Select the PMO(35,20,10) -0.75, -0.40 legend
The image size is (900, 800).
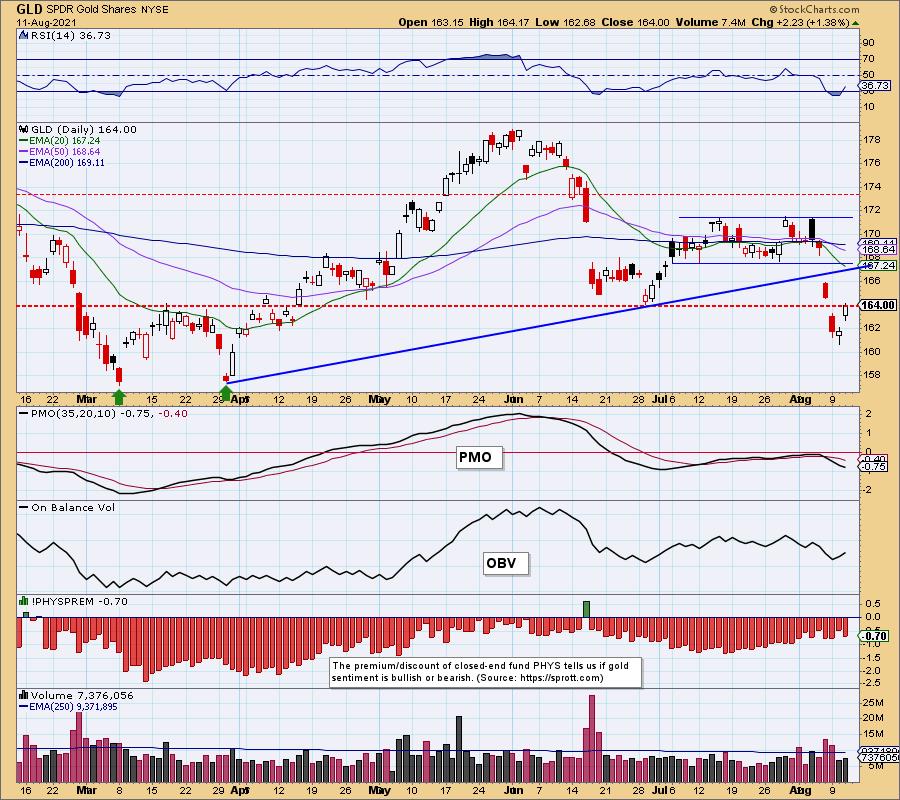(x=103, y=413)
